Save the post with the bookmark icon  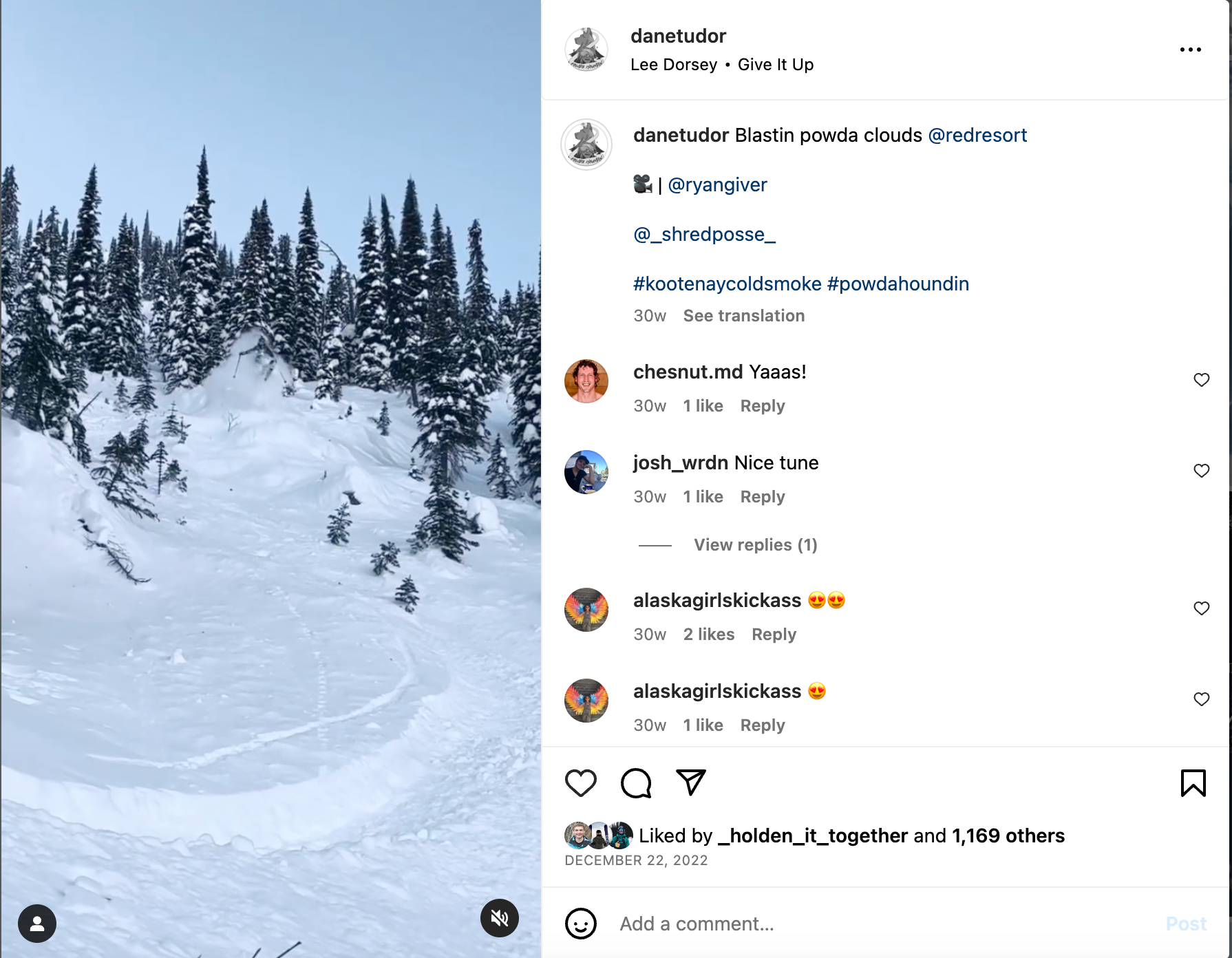[x=1193, y=783]
